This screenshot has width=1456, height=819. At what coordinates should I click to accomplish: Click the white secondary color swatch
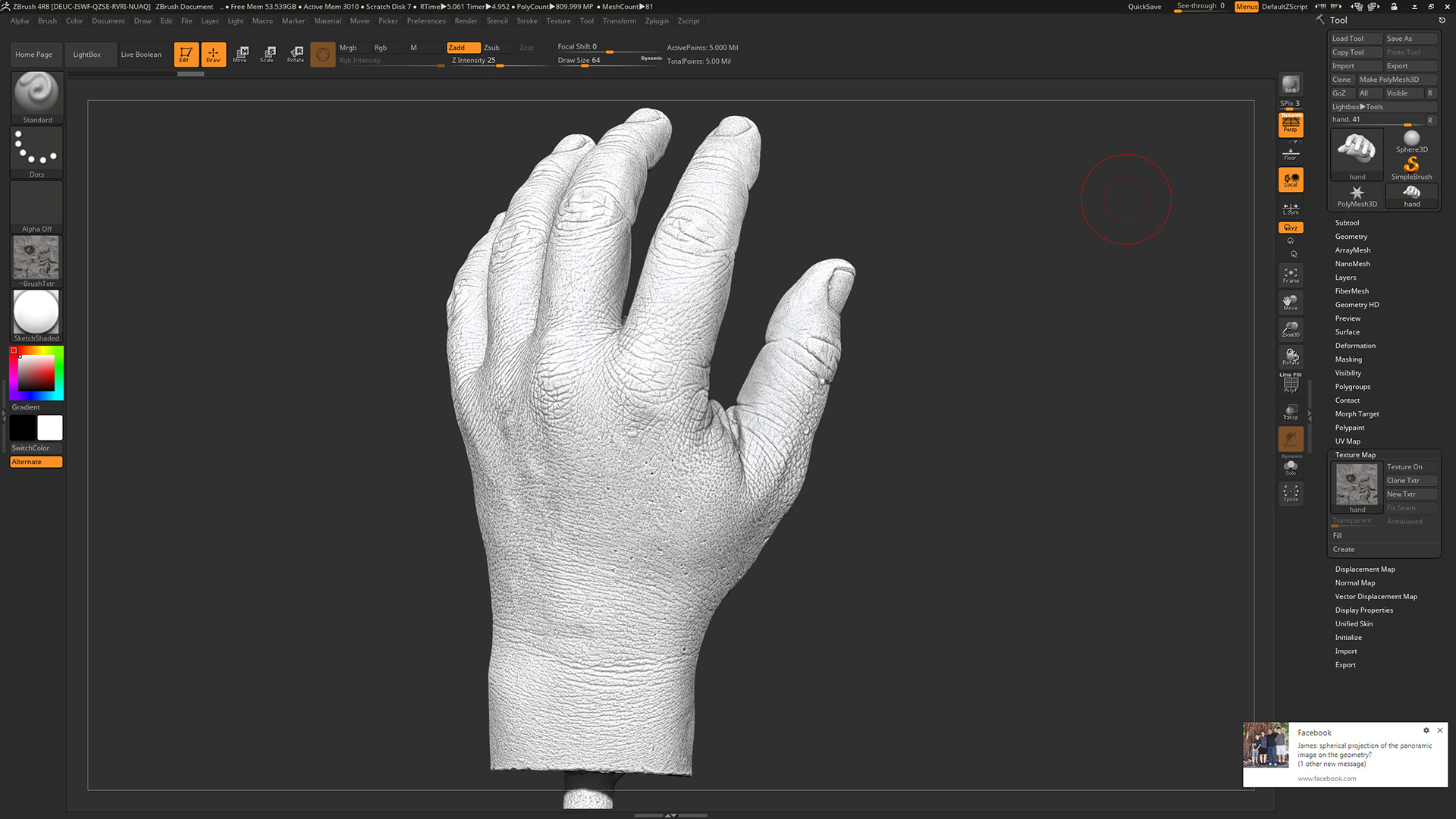(x=50, y=428)
